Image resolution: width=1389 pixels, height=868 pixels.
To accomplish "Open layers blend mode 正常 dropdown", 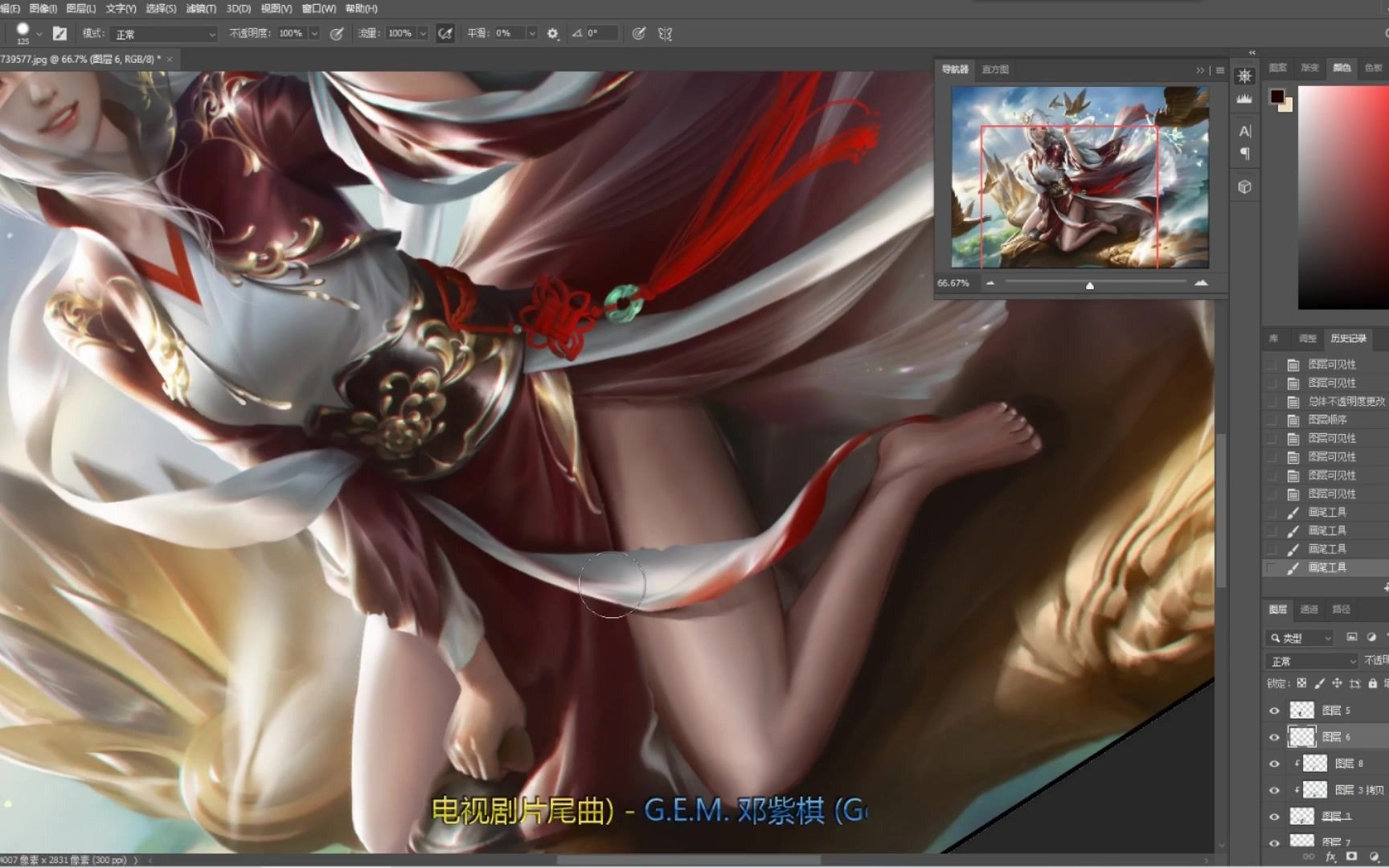I will 1312,661.
